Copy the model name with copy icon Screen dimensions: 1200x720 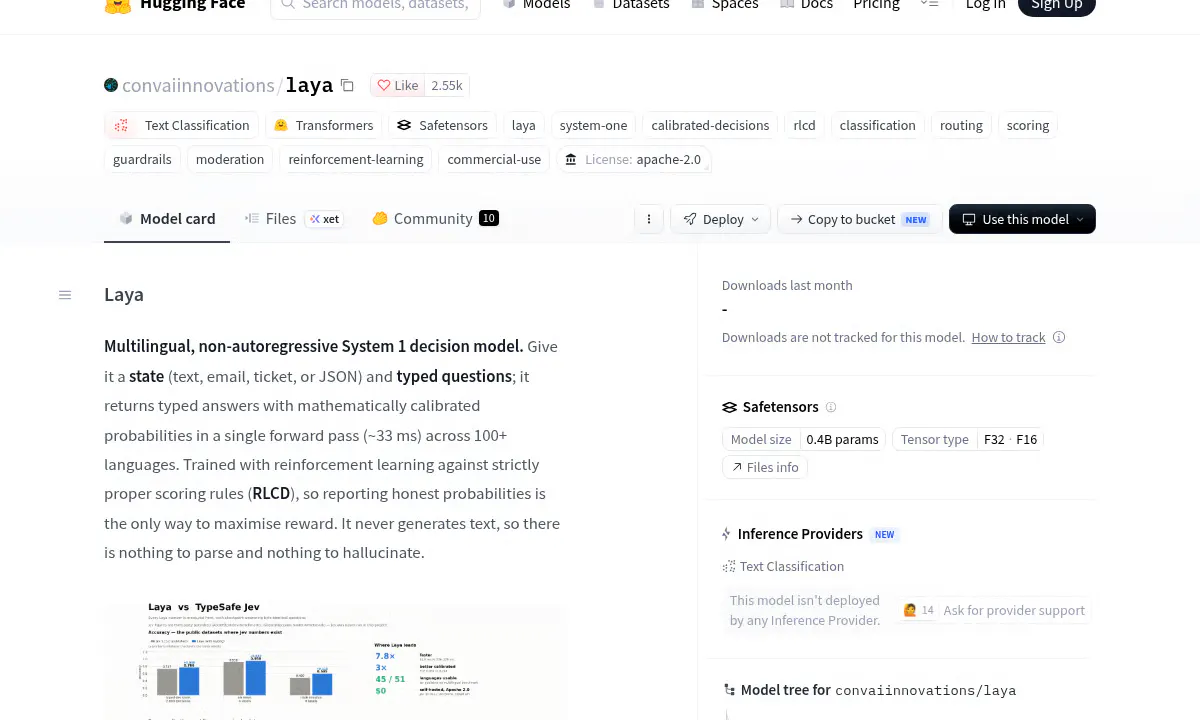347,85
